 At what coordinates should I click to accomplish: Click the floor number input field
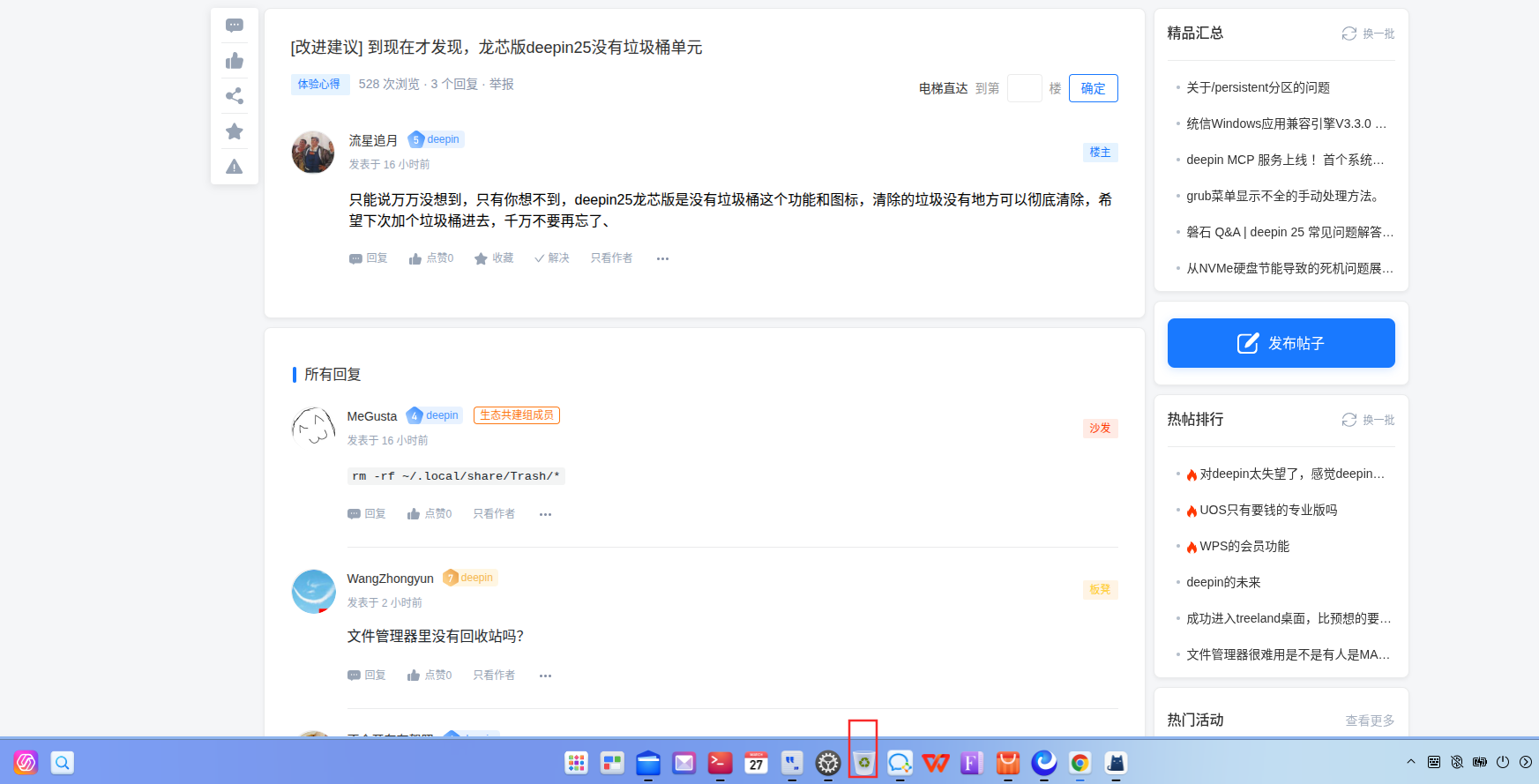coord(1025,88)
